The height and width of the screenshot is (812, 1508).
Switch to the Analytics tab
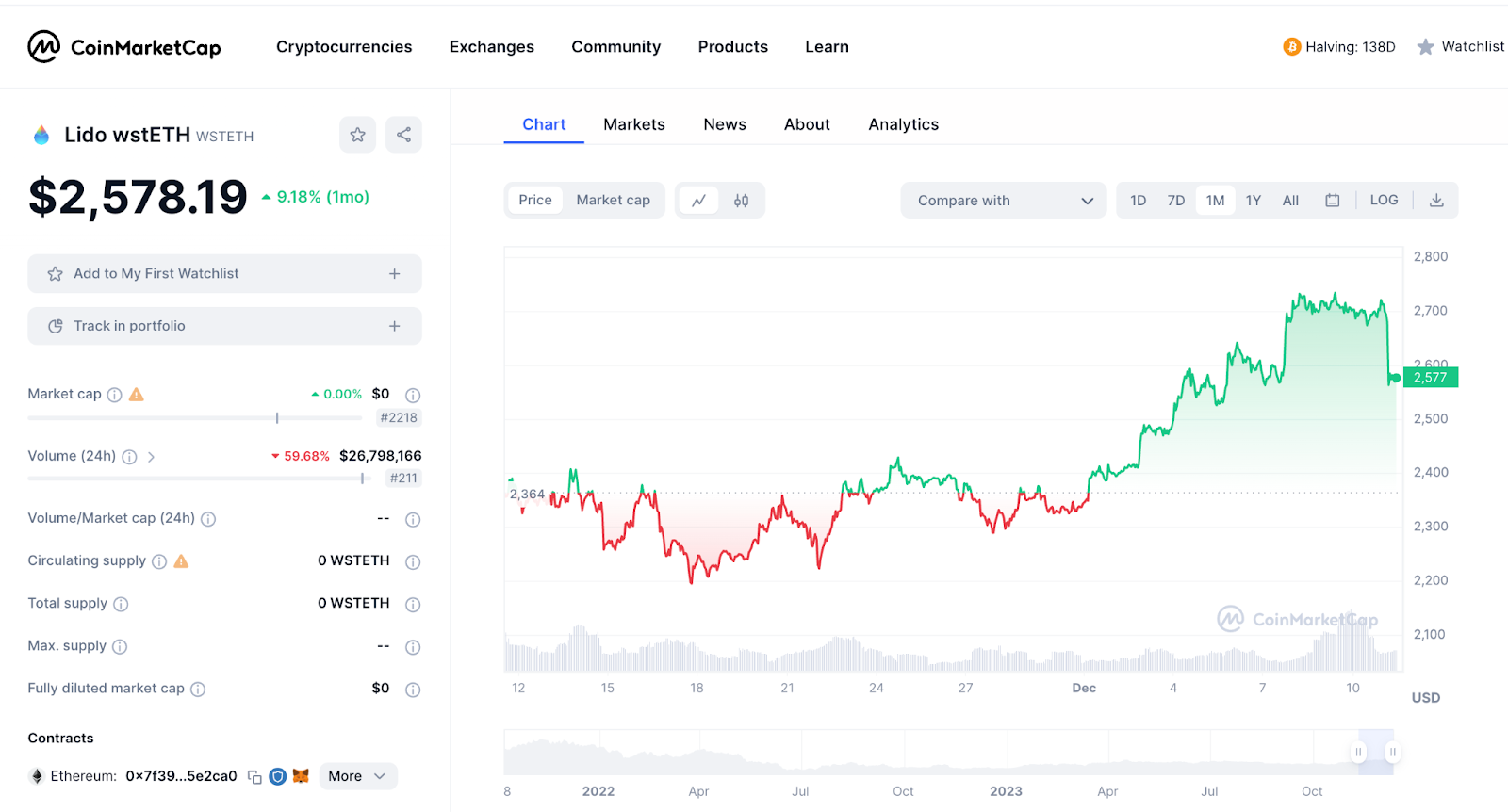click(x=904, y=124)
